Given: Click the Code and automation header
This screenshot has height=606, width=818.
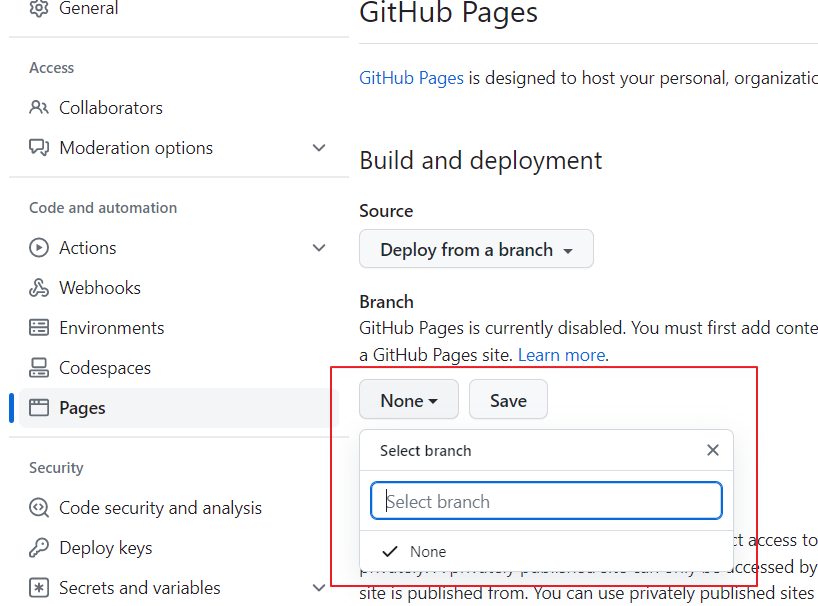Looking at the screenshot, I should pyautogui.click(x=103, y=208).
